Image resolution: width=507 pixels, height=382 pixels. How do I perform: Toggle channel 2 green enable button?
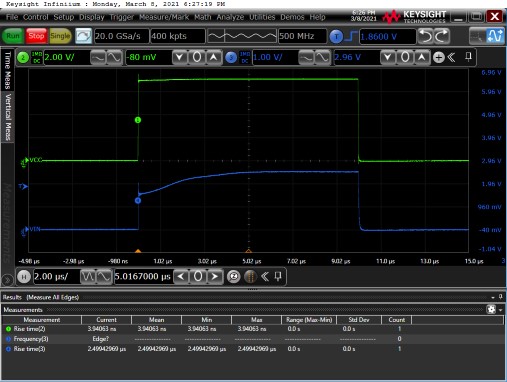pyautogui.click(x=23, y=58)
